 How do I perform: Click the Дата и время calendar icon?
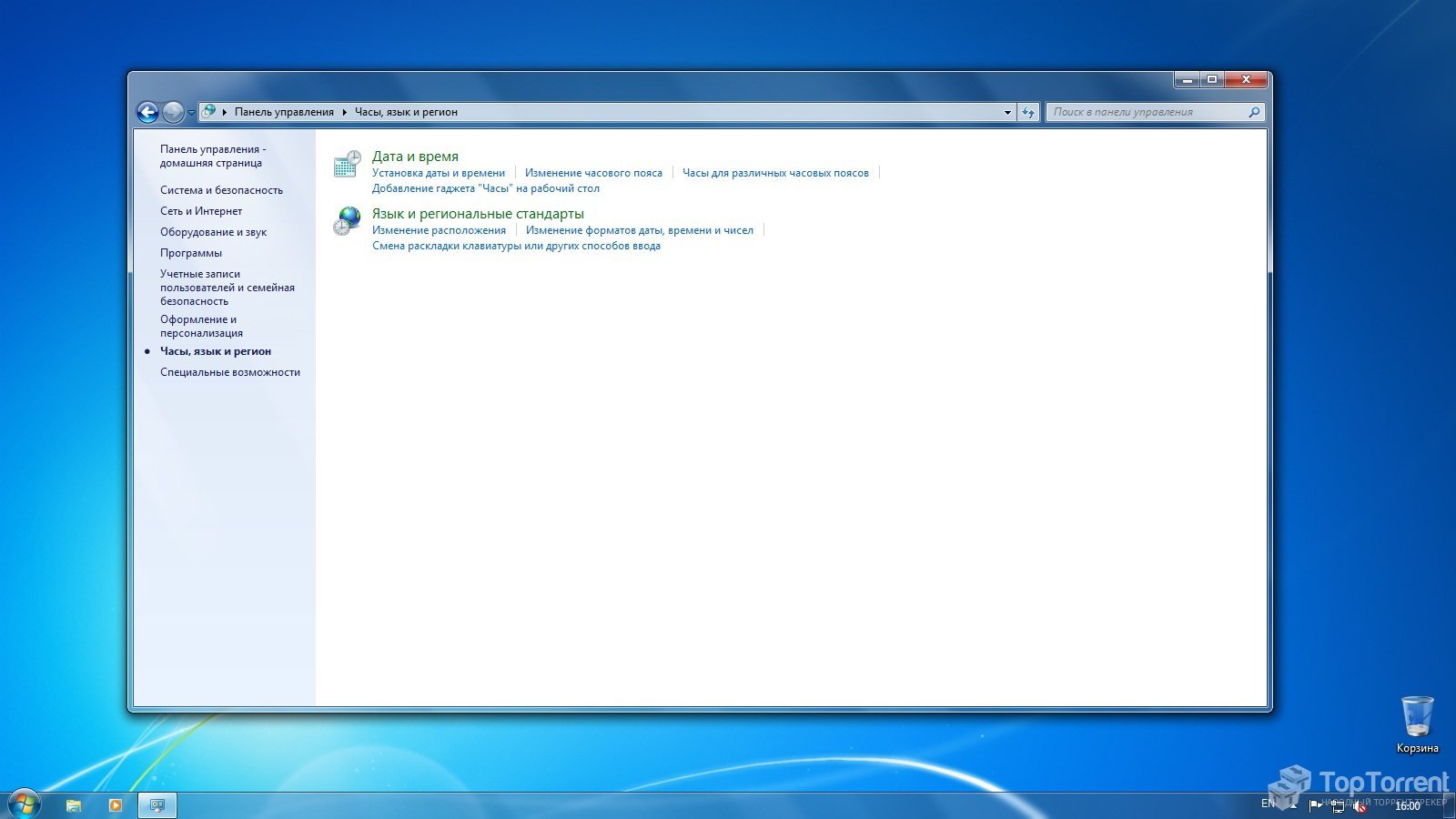point(347,164)
